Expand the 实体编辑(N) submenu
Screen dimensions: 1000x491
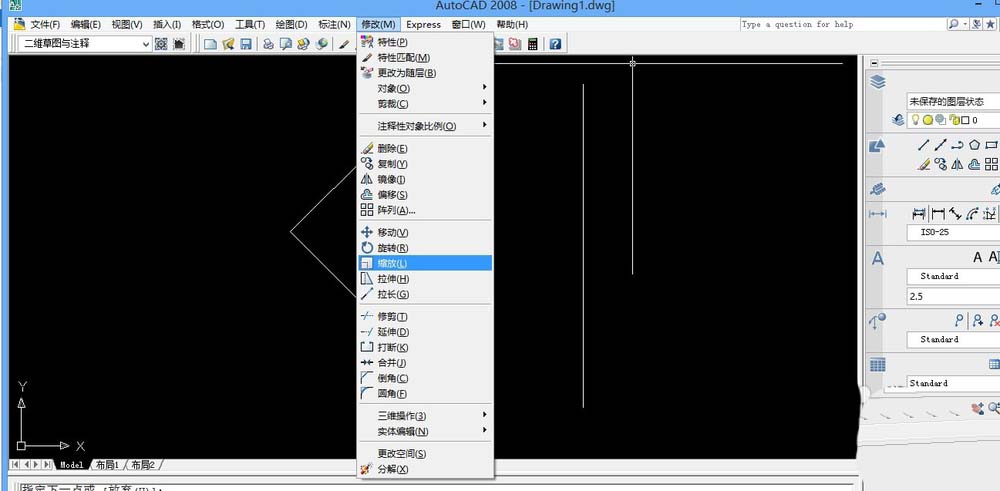425,431
